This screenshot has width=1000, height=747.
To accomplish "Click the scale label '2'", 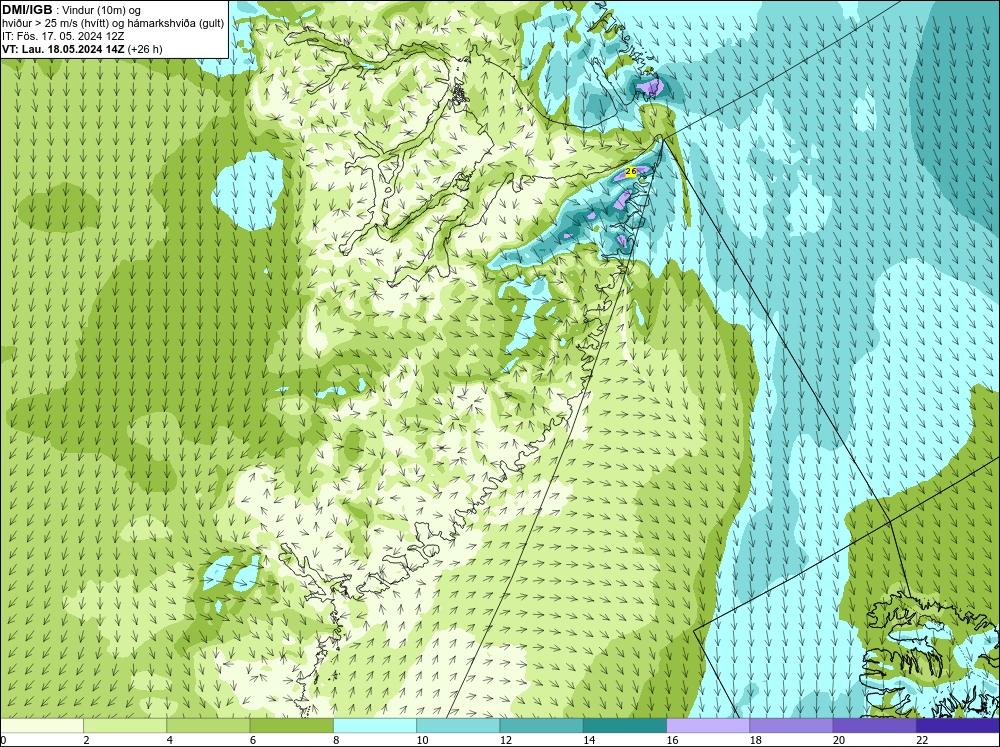I will tap(86, 740).
